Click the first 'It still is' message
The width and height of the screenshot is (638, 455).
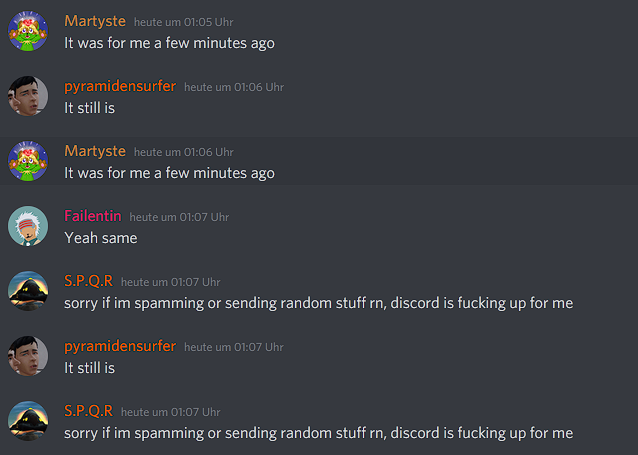pyautogui.click(x=90, y=108)
